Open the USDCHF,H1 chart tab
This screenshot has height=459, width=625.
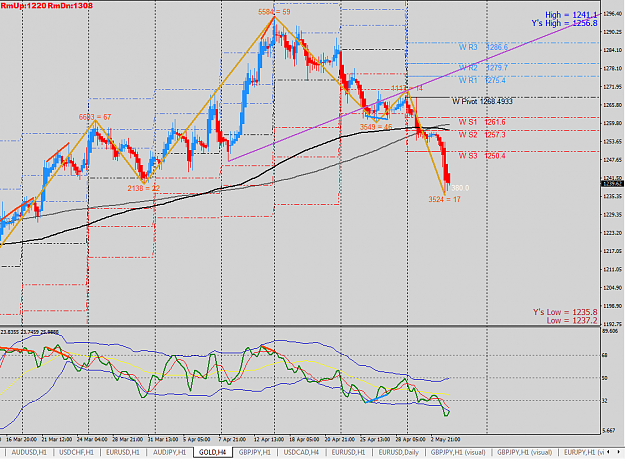[77, 452]
